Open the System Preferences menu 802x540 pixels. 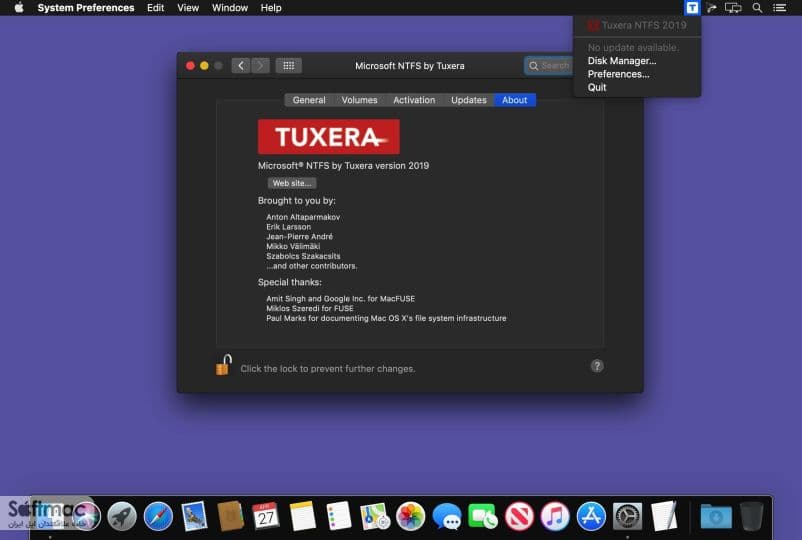coord(86,8)
